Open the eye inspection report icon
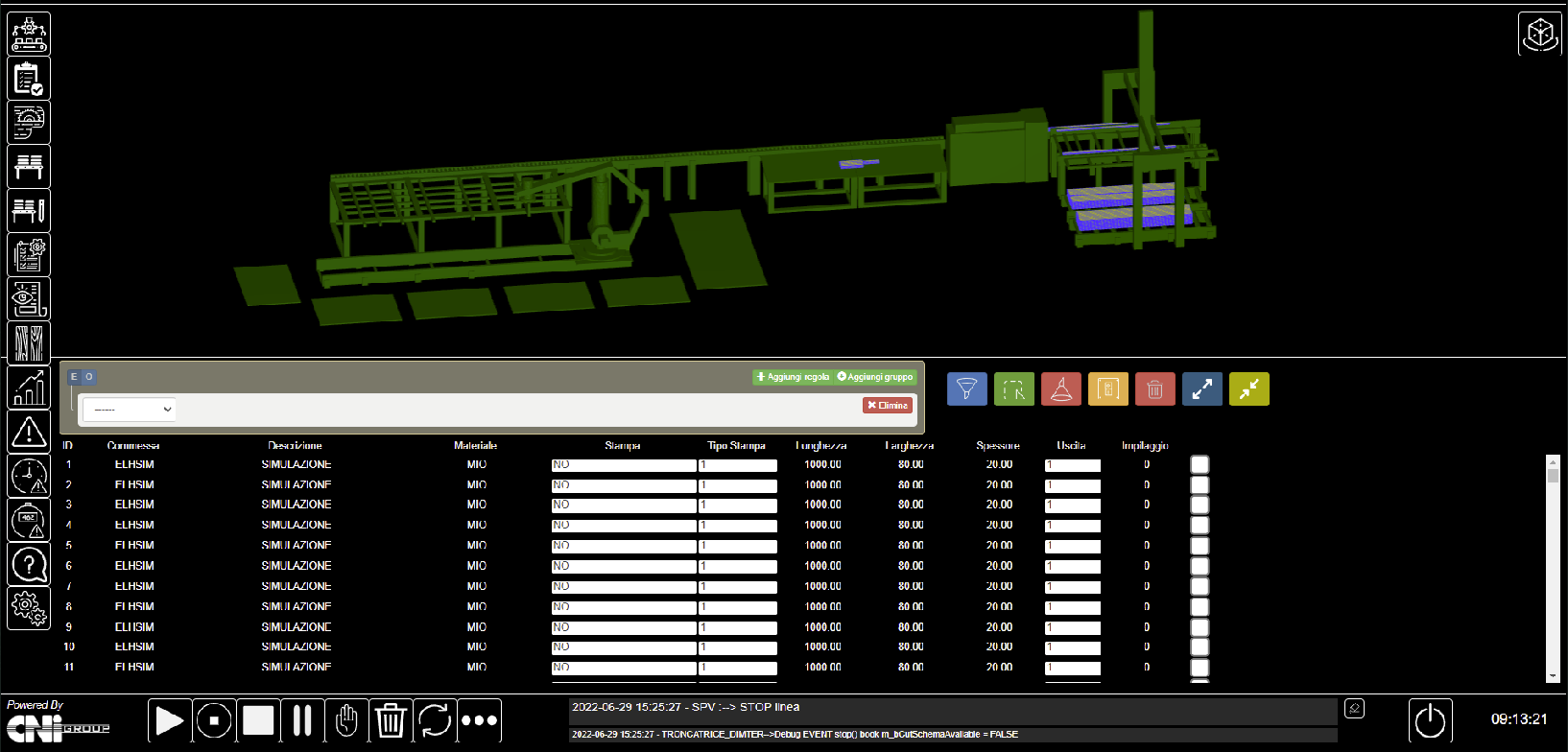 tap(29, 299)
